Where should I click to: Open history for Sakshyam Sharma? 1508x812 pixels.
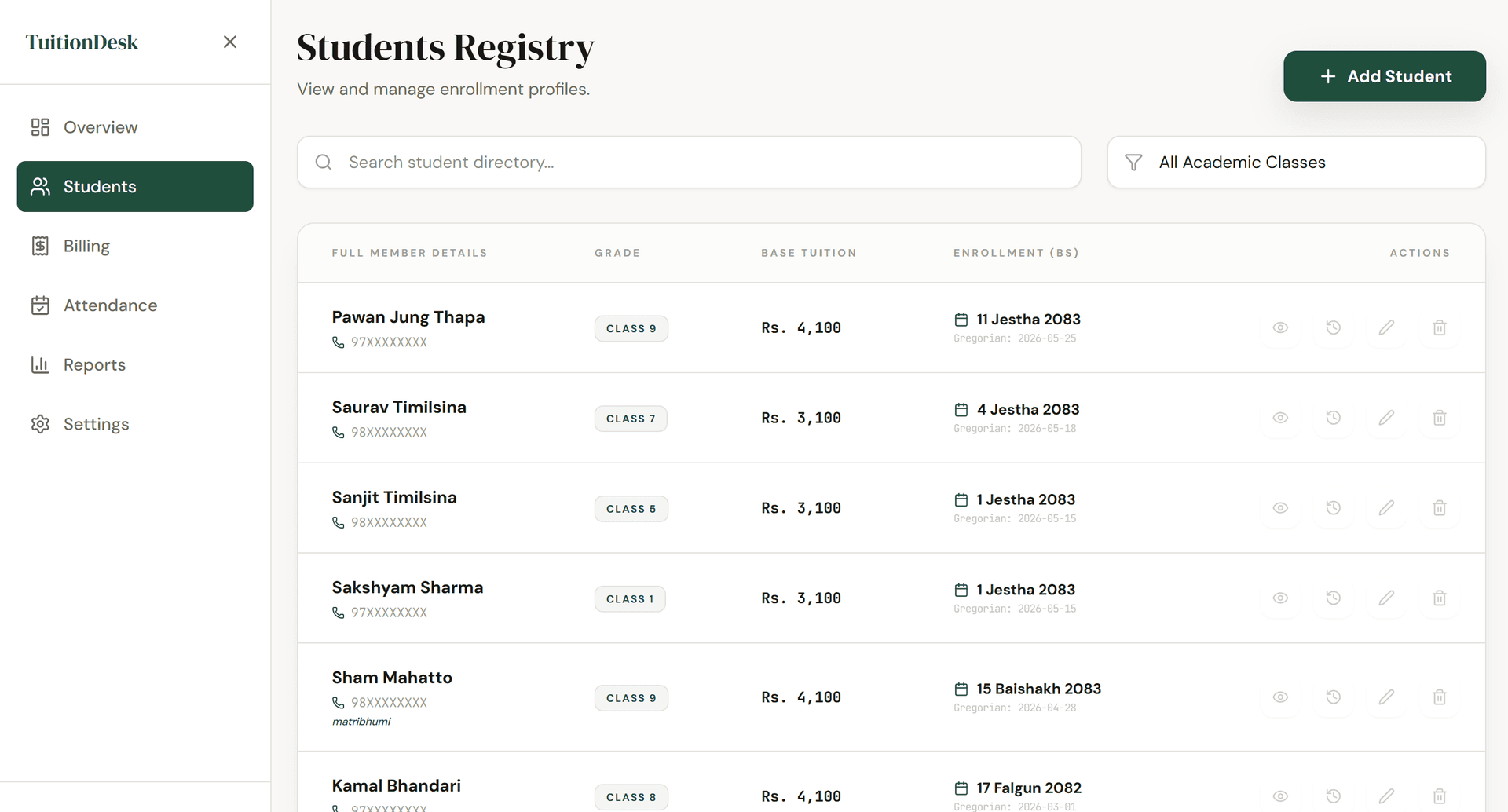1334,598
